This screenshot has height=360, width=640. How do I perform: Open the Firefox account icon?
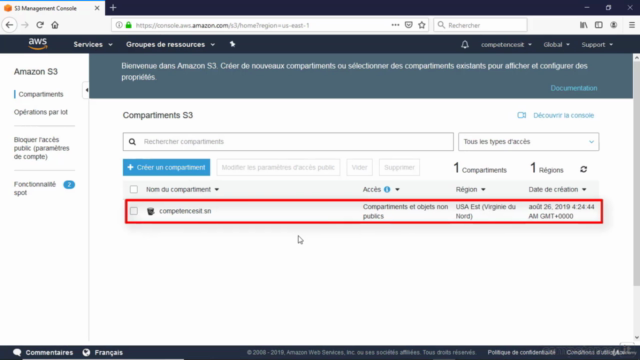(x=613, y=25)
